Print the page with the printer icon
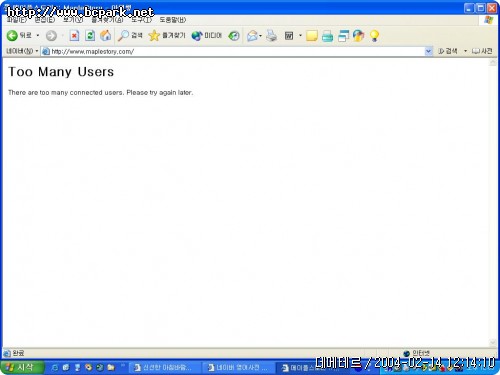The image size is (500, 375). tap(271, 36)
